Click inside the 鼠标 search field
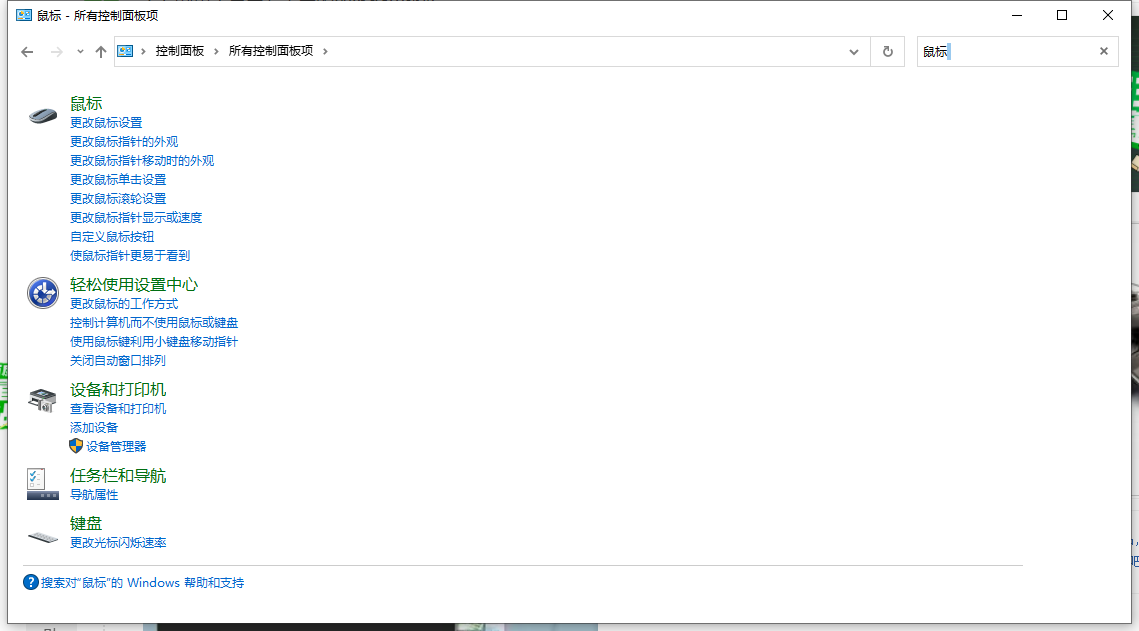The image size is (1139, 631). point(1010,51)
